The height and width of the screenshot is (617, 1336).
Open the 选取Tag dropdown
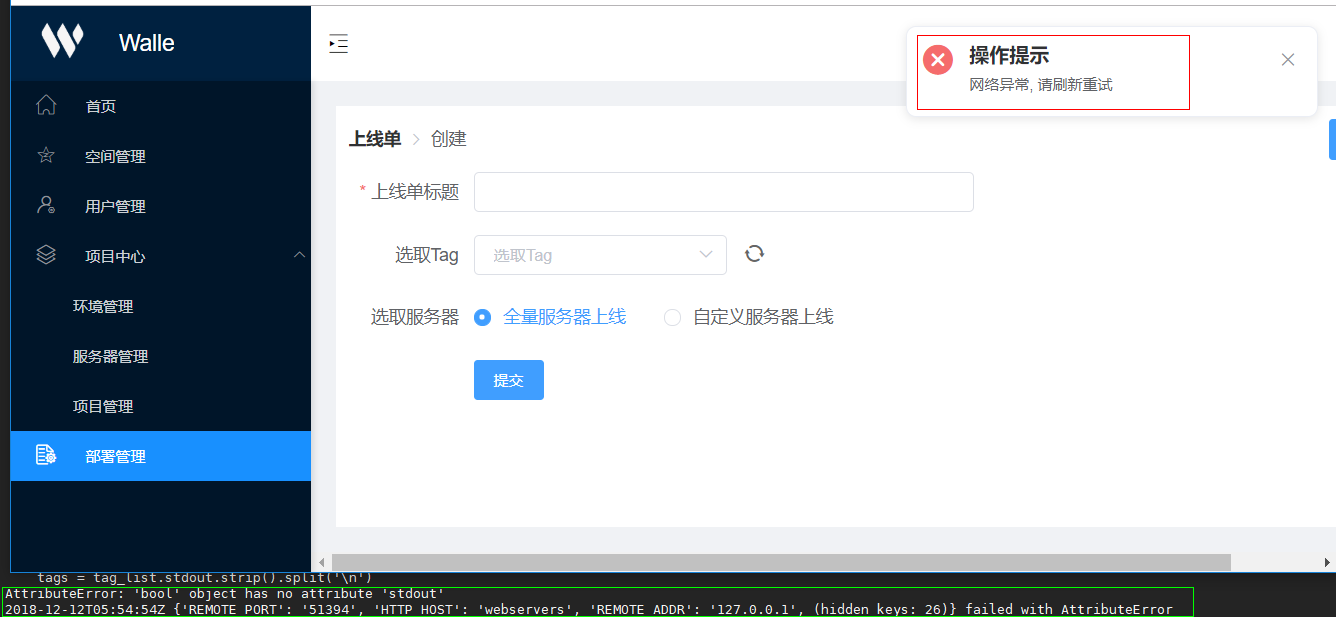click(600, 255)
